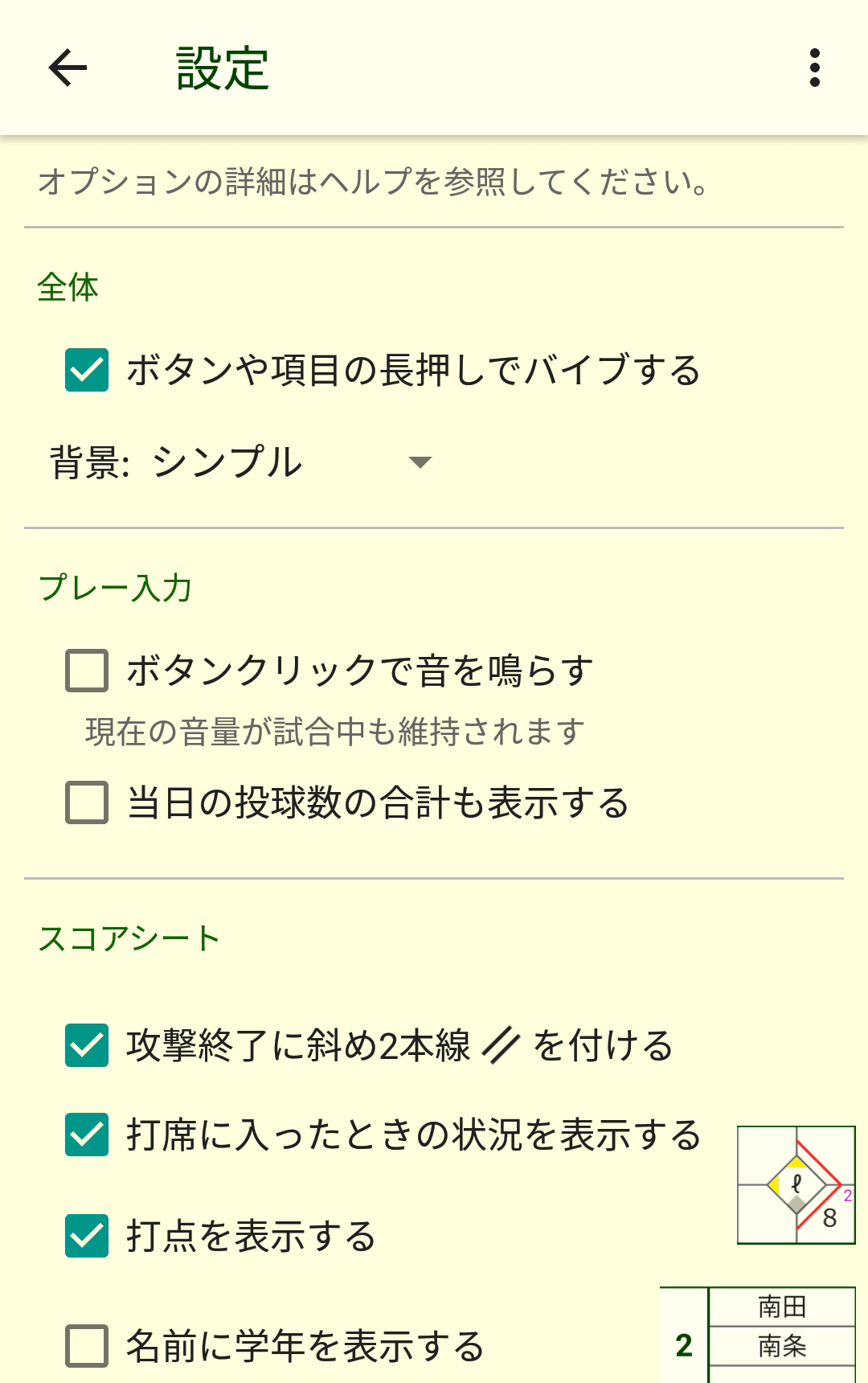Tap the double slash mark symbol

pos(501,1045)
